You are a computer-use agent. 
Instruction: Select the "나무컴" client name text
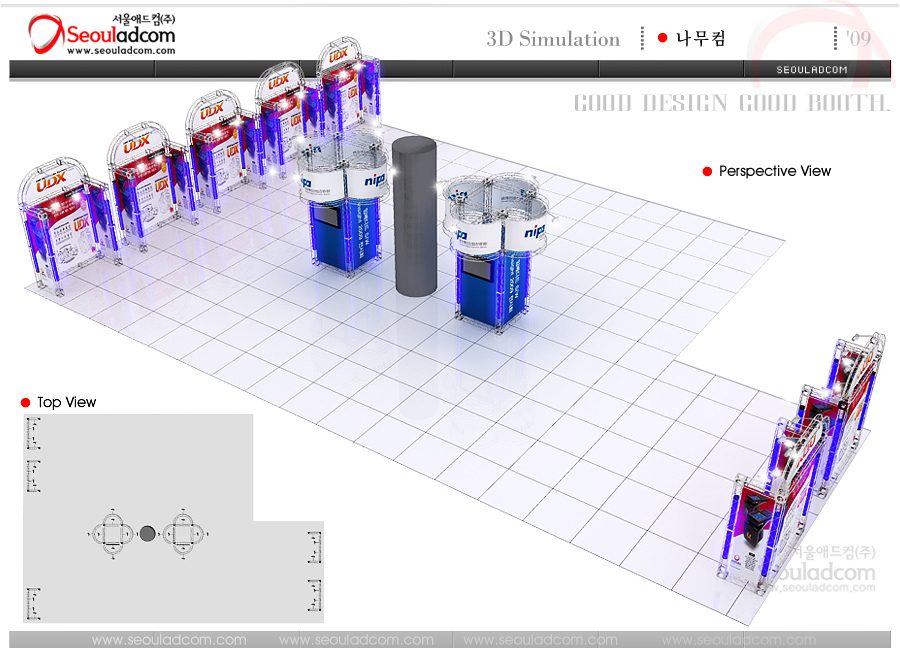pyautogui.click(x=701, y=38)
